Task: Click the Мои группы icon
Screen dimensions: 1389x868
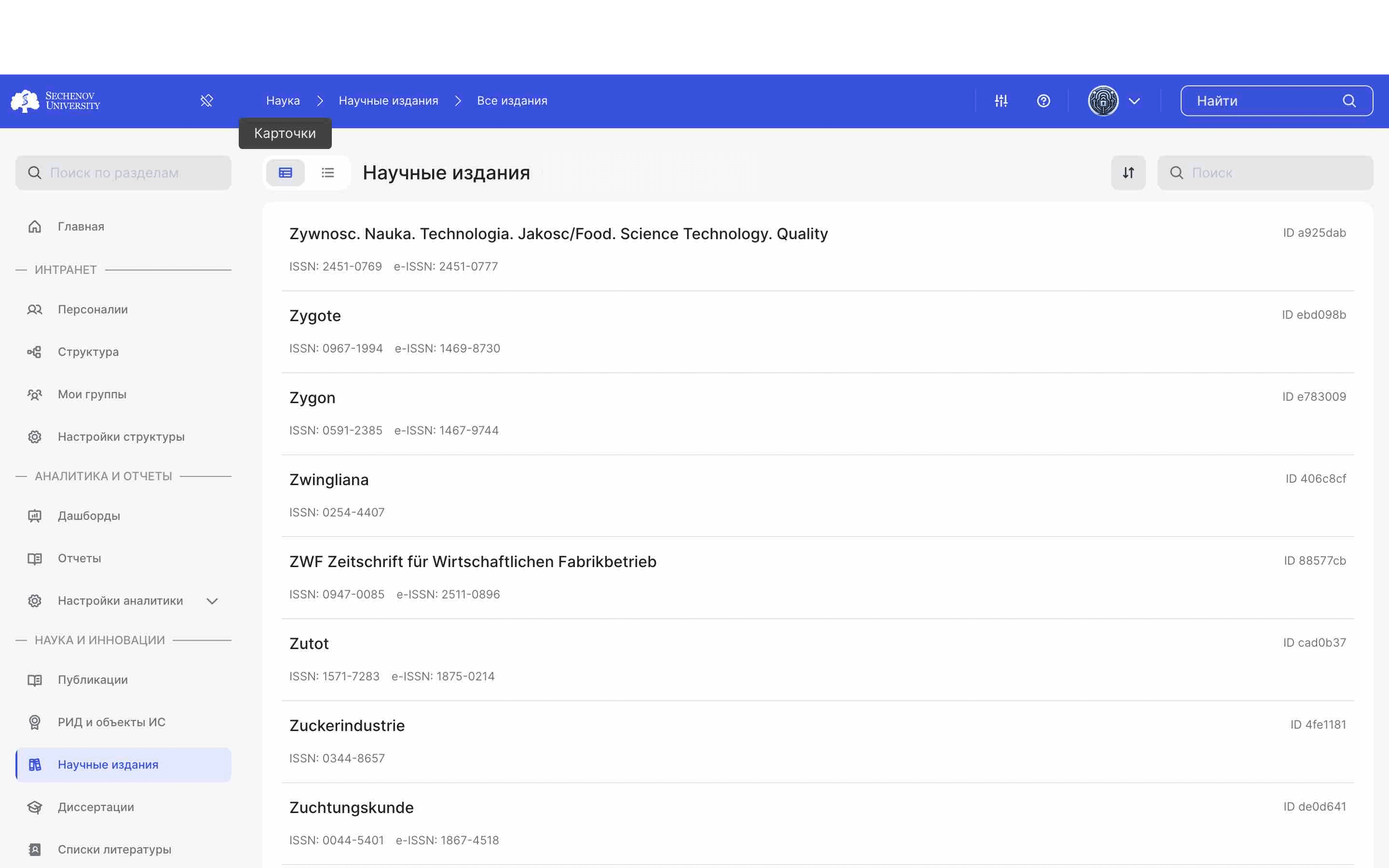Action: (35, 394)
